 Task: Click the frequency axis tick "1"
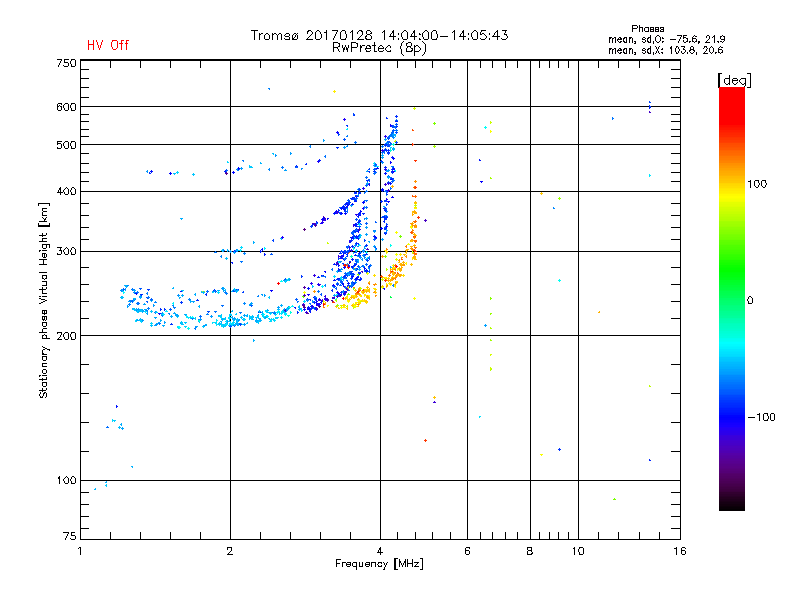pos(80,551)
